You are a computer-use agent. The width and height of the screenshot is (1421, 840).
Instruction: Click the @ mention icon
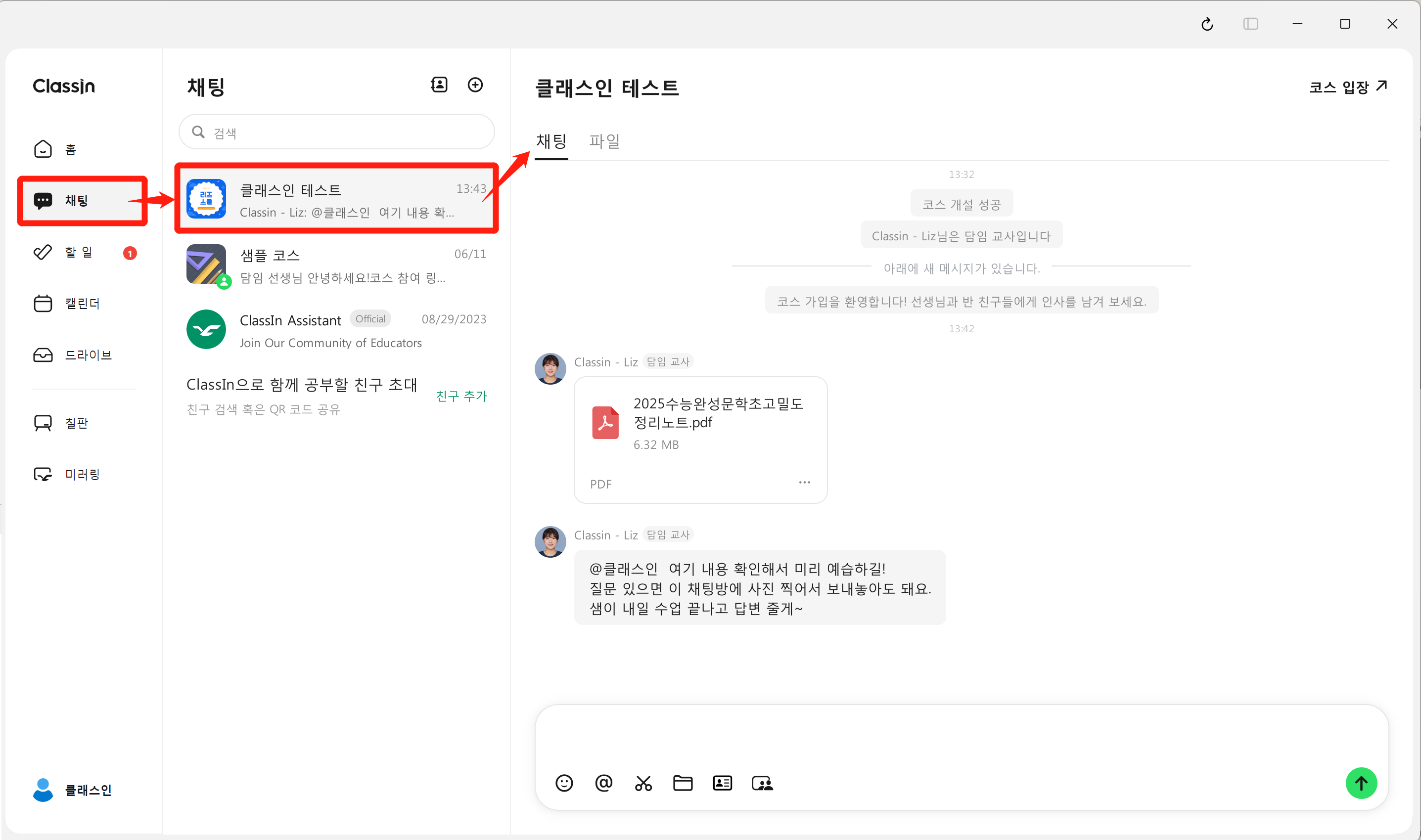603,783
